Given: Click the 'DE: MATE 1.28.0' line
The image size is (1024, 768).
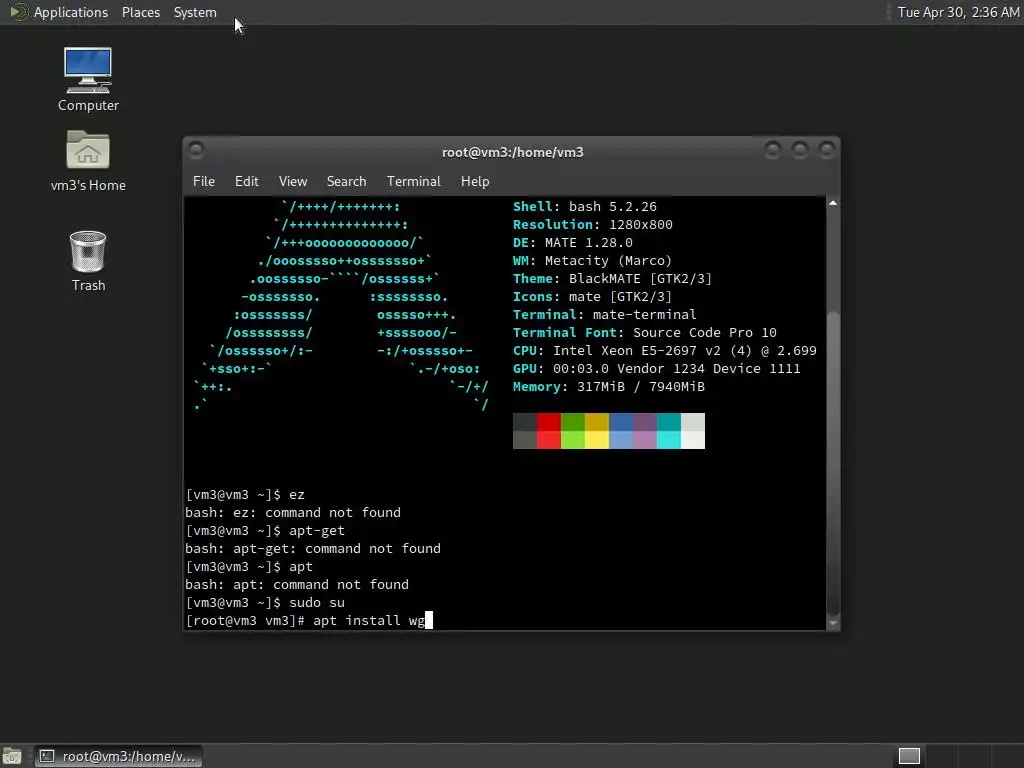Looking at the screenshot, I should (x=573, y=242).
